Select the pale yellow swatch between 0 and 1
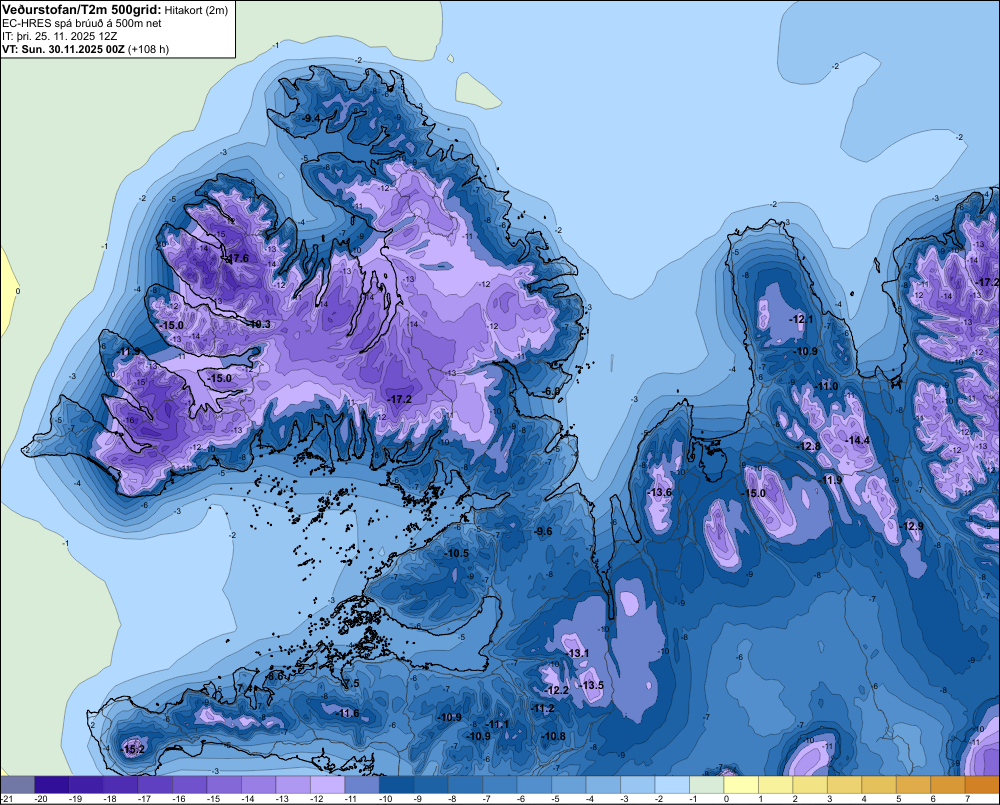This screenshot has width=1000, height=805. (x=740, y=785)
